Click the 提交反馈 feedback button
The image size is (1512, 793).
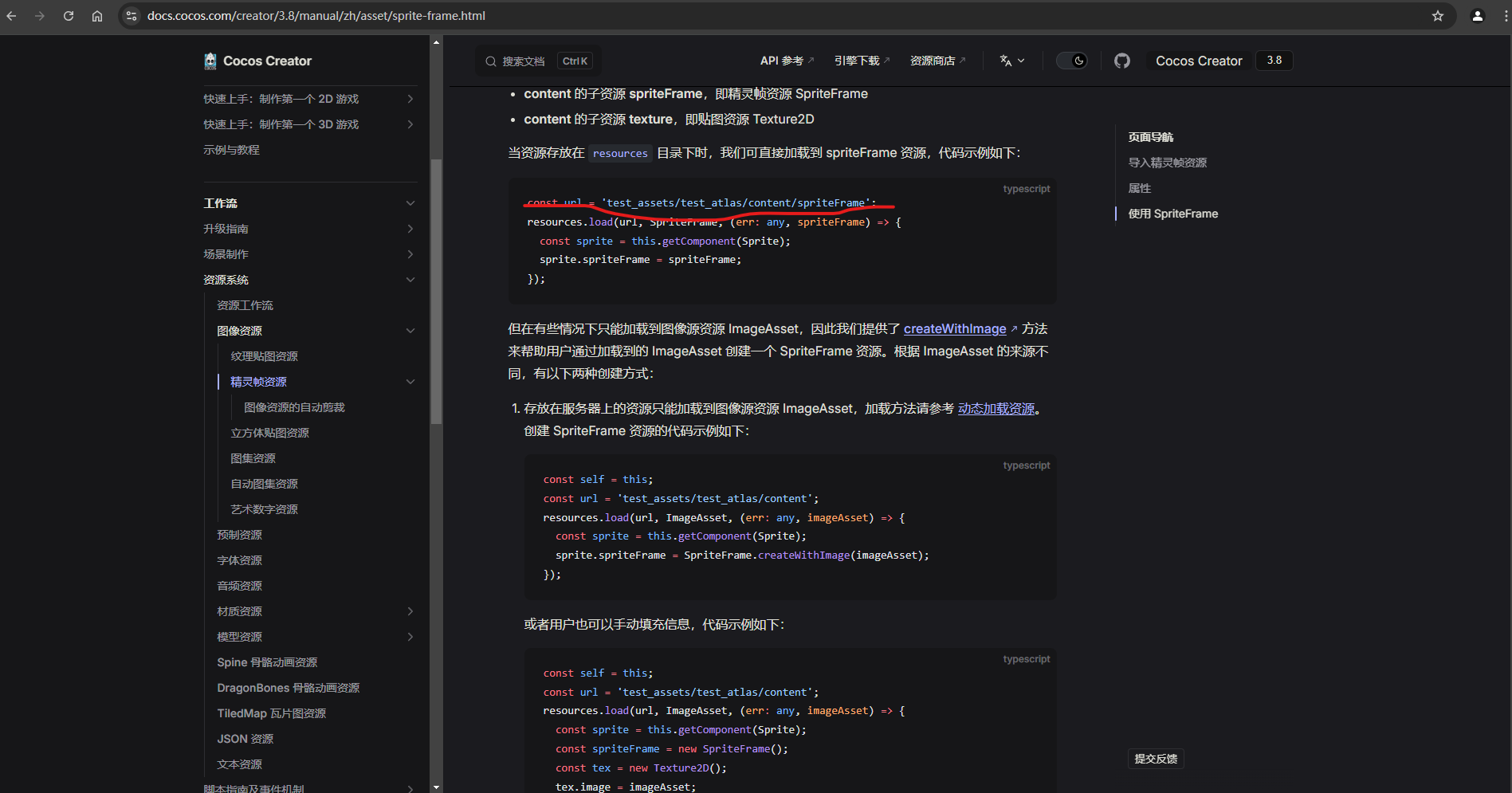click(x=1155, y=759)
